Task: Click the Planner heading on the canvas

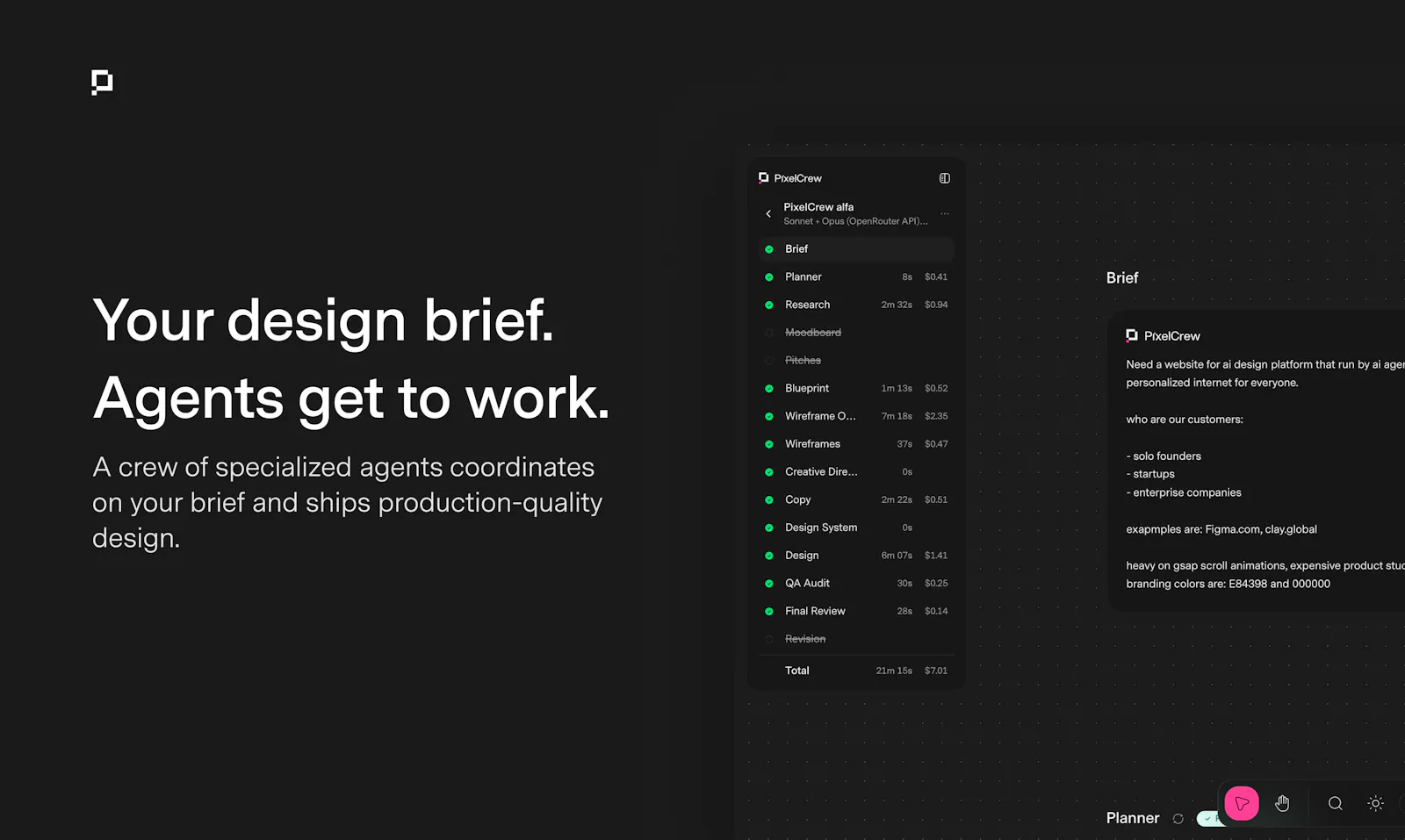Action: [x=1133, y=818]
